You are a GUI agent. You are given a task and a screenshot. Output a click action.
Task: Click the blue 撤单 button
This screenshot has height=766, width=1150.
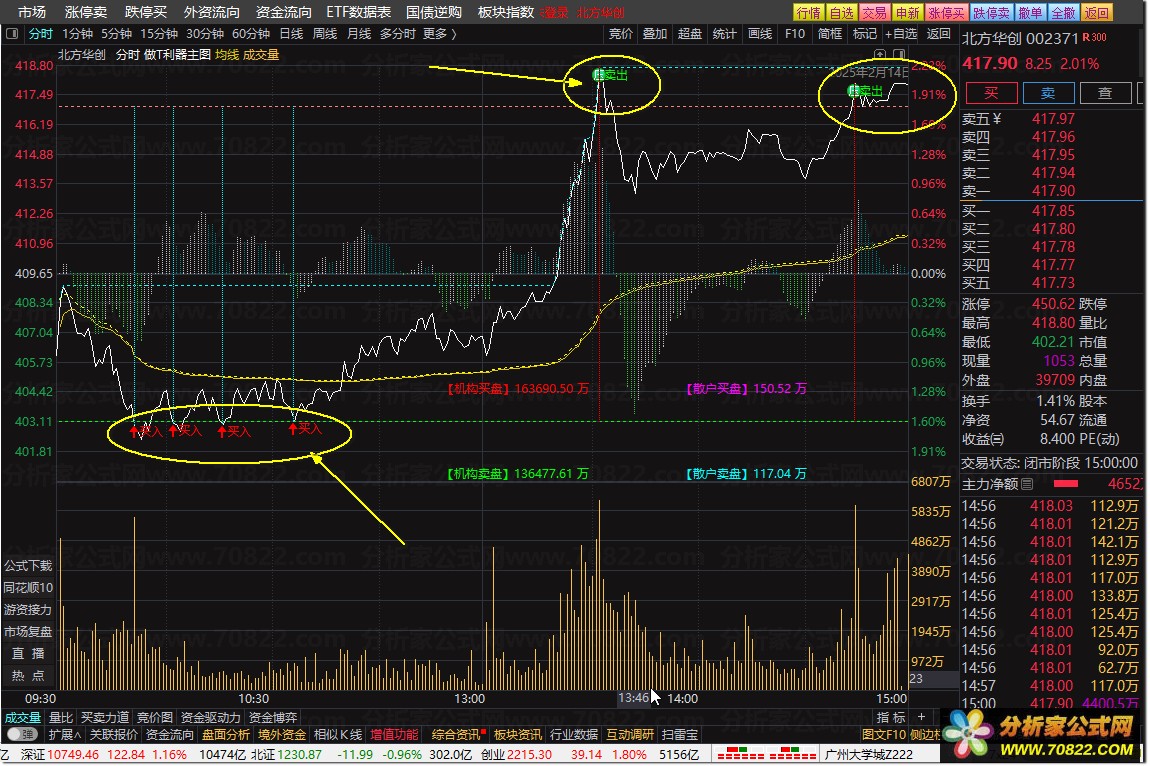click(x=1030, y=12)
